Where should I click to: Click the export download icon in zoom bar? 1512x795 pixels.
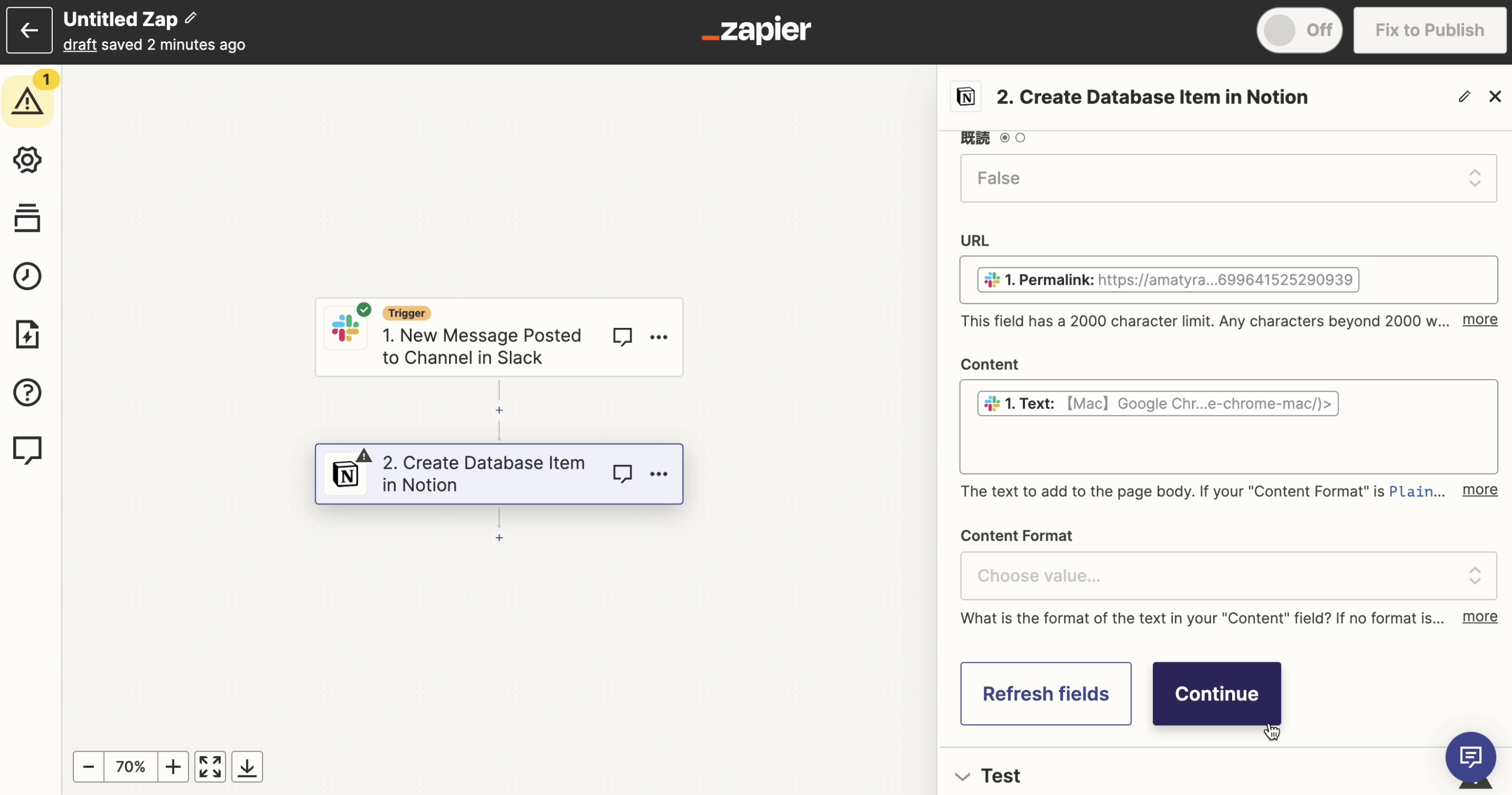pyautogui.click(x=247, y=766)
